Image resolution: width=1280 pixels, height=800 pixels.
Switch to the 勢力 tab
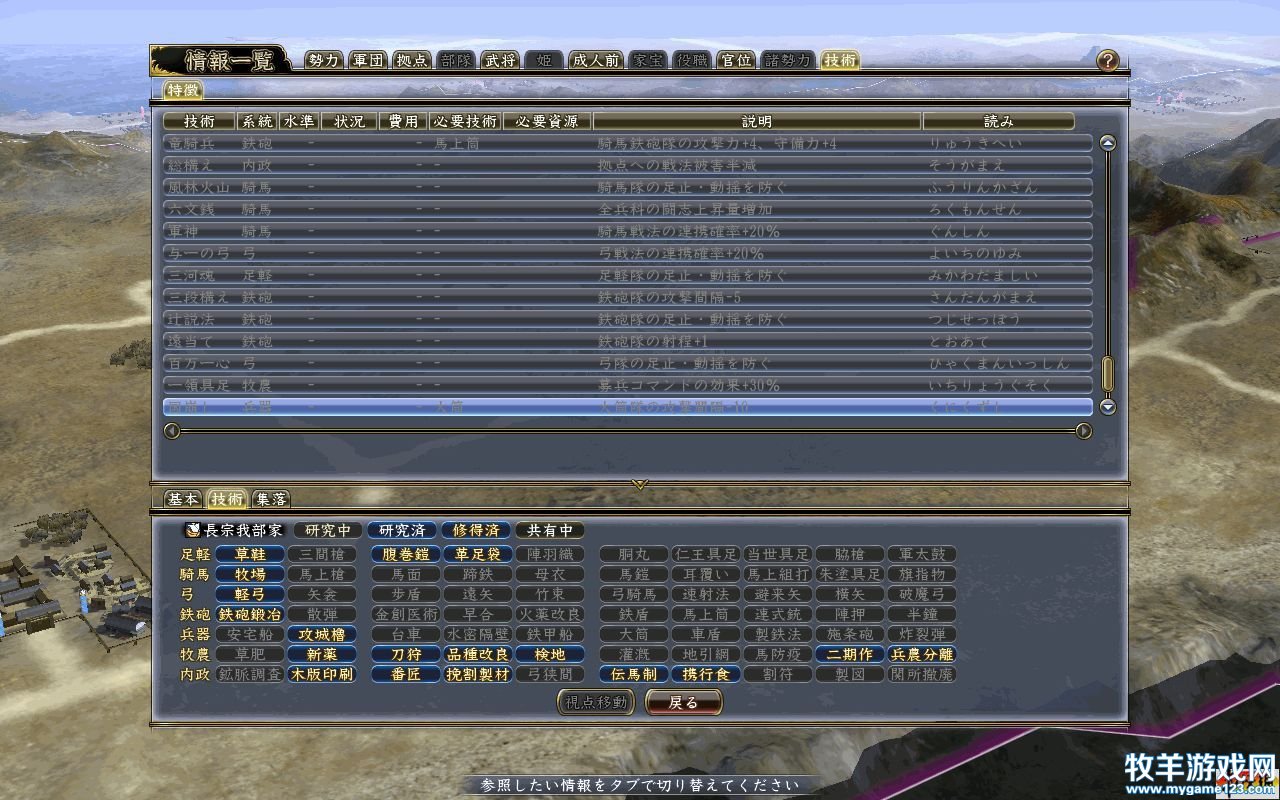coord(324,60)
